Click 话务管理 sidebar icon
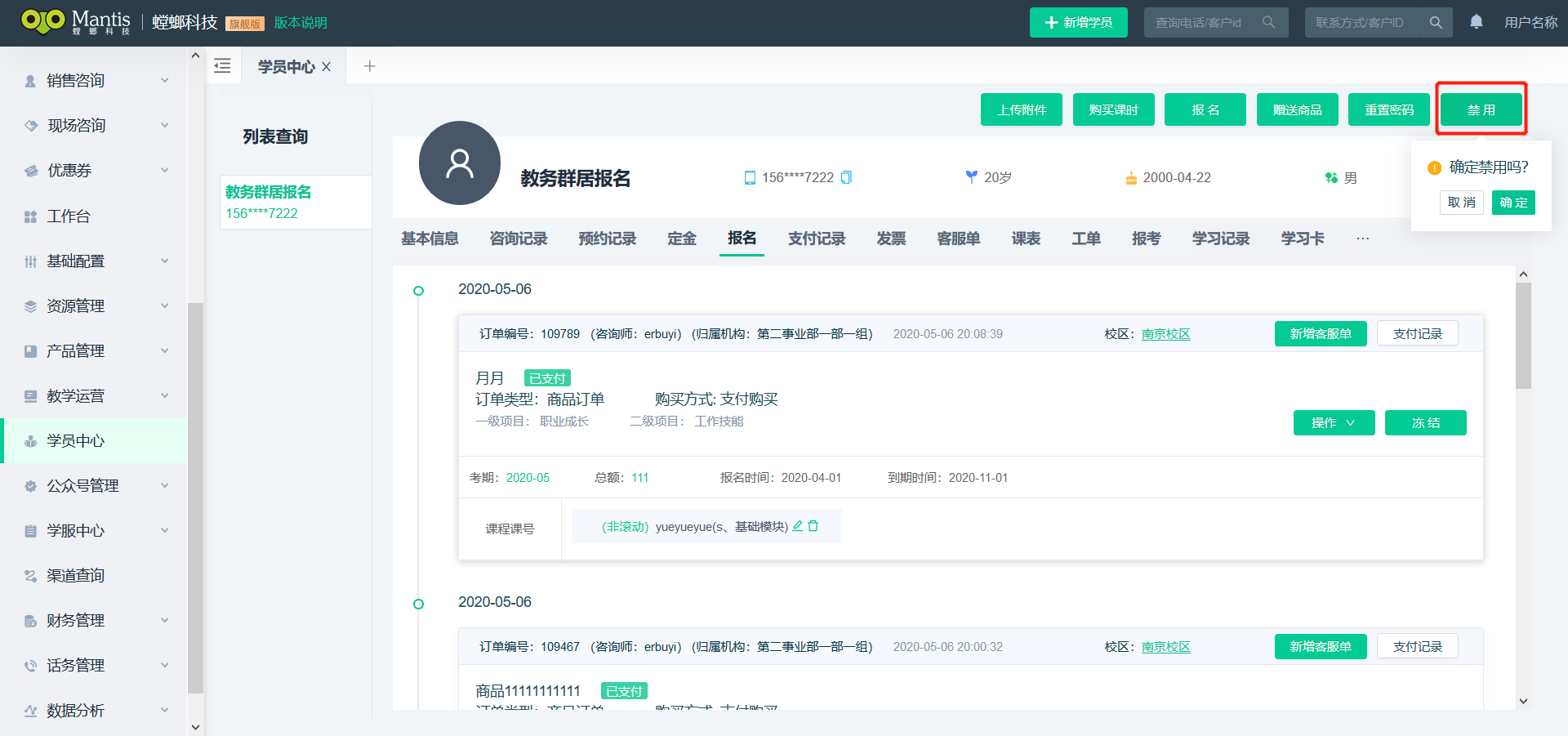The height and width of the screenshot is (736, 1568). (x=30, y=666)
